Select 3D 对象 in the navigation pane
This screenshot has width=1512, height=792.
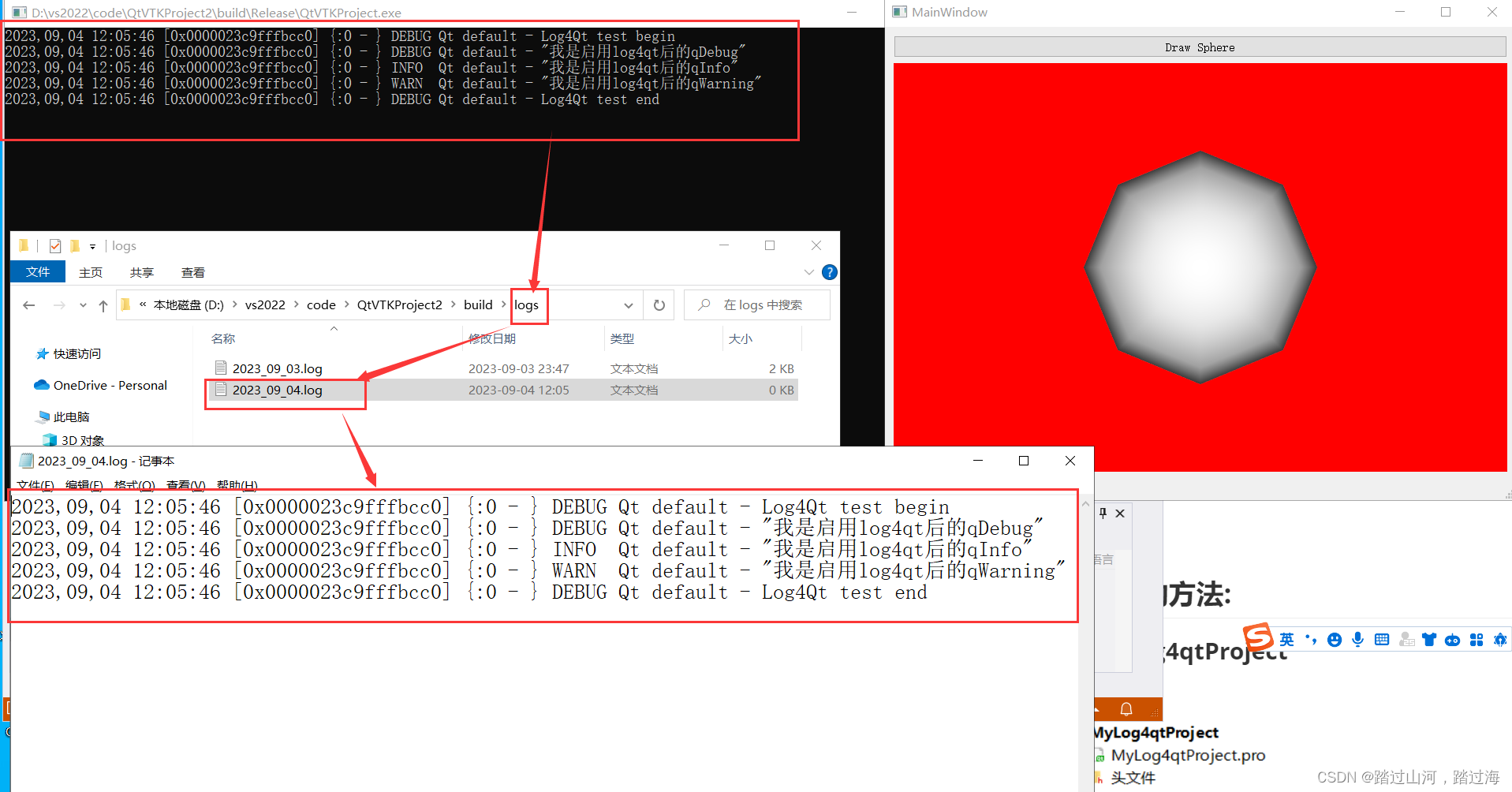click(x=82, y=440)
